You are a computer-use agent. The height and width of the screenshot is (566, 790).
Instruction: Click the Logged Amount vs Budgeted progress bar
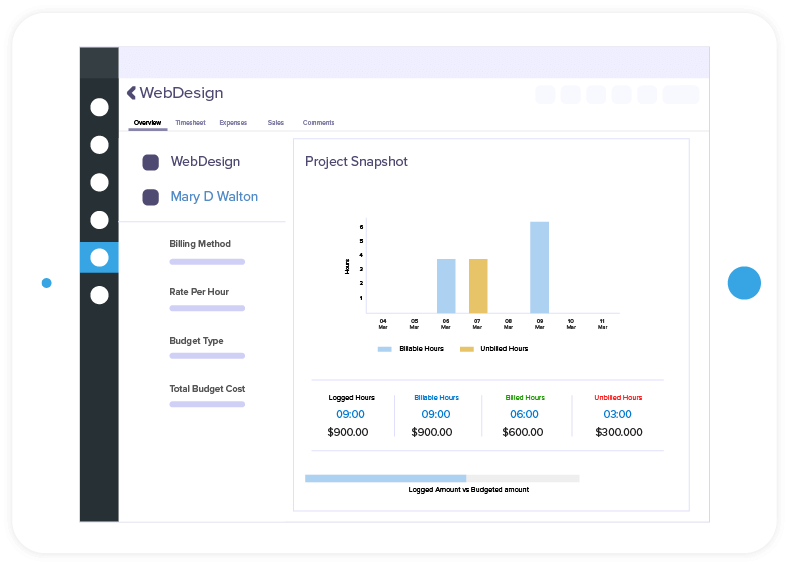(442, 478)
